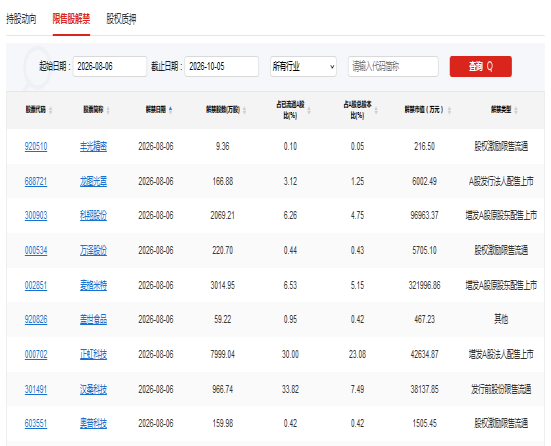
Task: Sort by 解禁类型 column sort icon
Action: pos(516,110)
